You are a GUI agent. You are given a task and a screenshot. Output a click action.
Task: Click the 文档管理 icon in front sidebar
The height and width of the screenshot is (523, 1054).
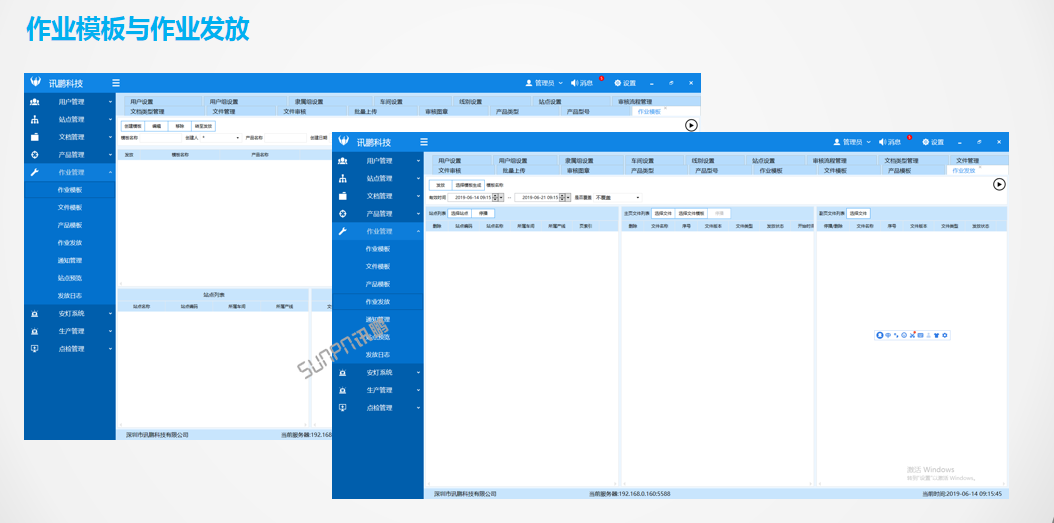click(343, 196)
